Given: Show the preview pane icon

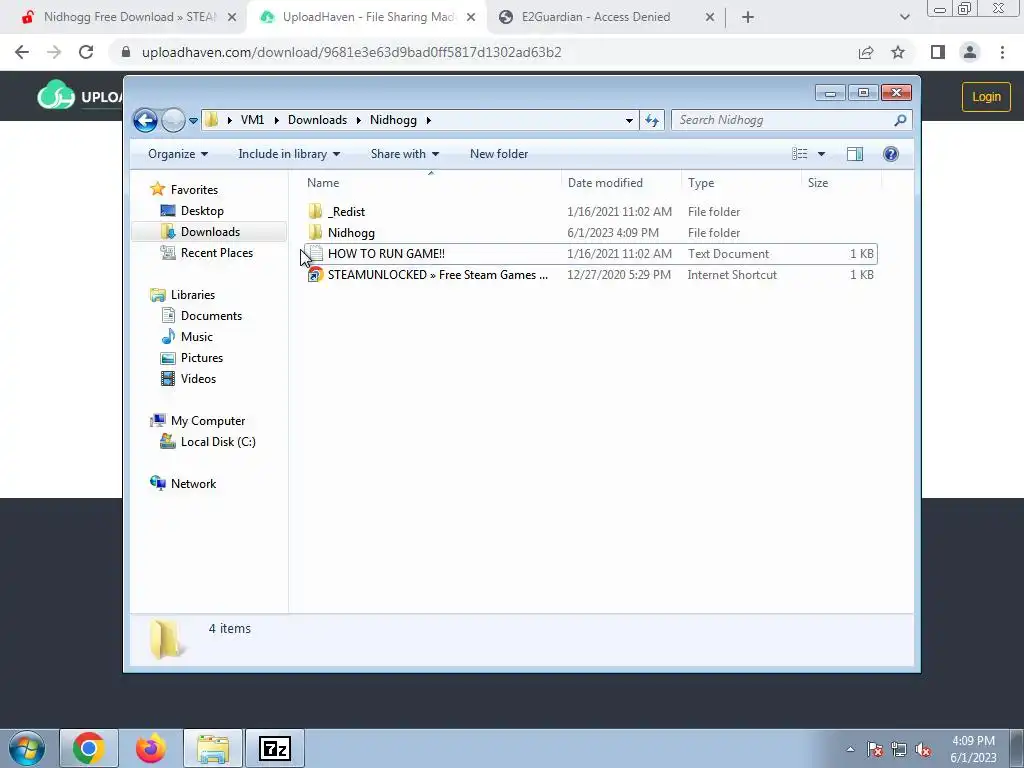Looking at the screenshot, I should click(855, 154).
